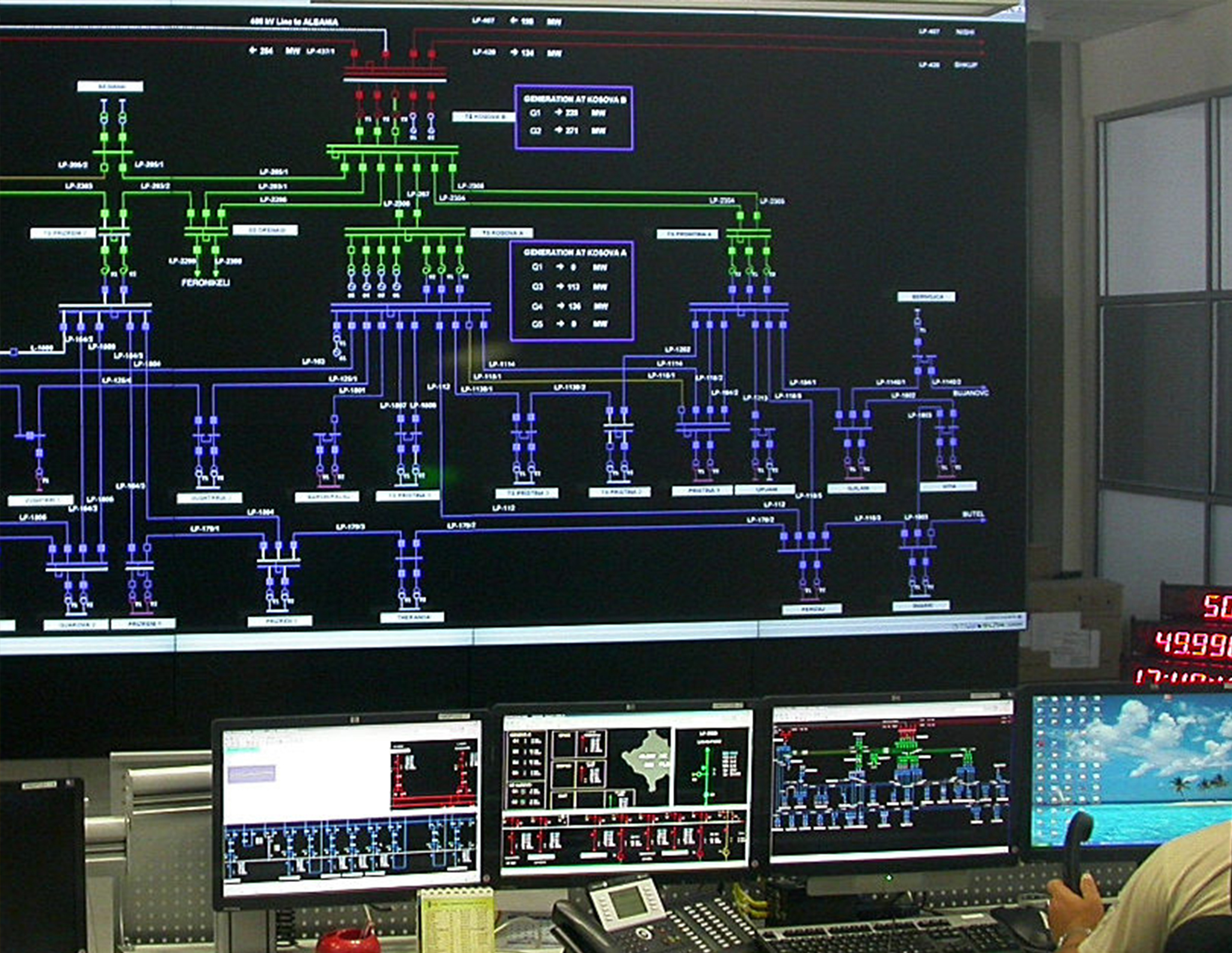The image size is (1232, 953).
Task: Select the blue breaker at line L-1809 end
Action: click(14, 352)
